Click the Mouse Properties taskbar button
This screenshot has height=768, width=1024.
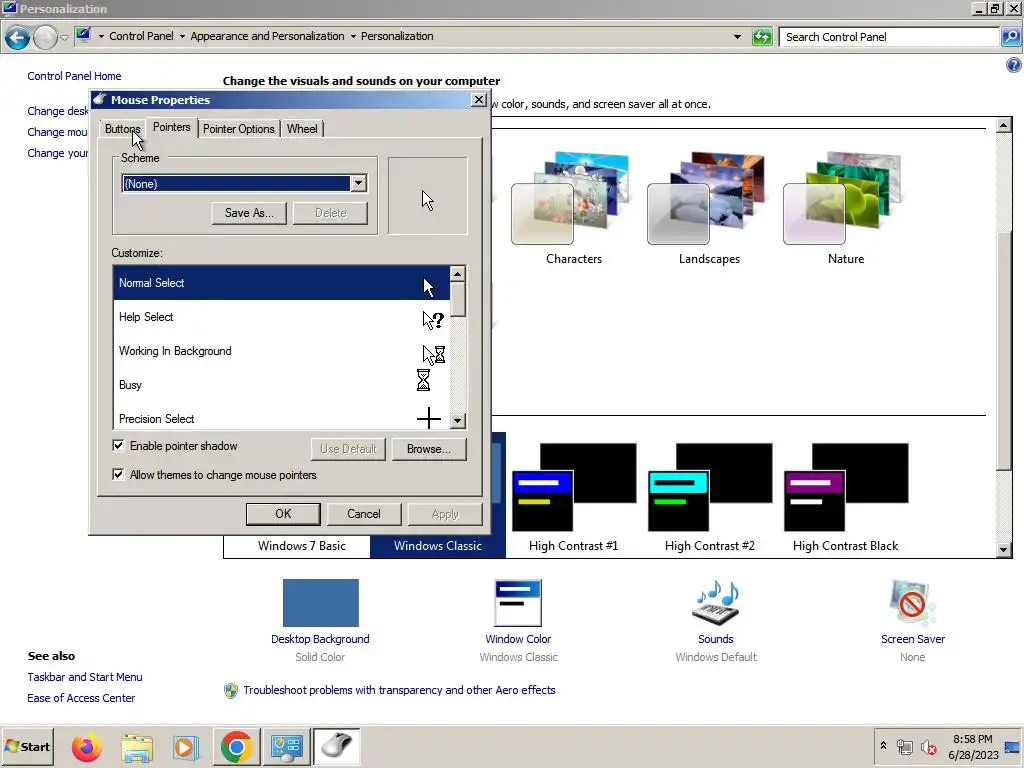pyautogui.click(x=336, y=746)
